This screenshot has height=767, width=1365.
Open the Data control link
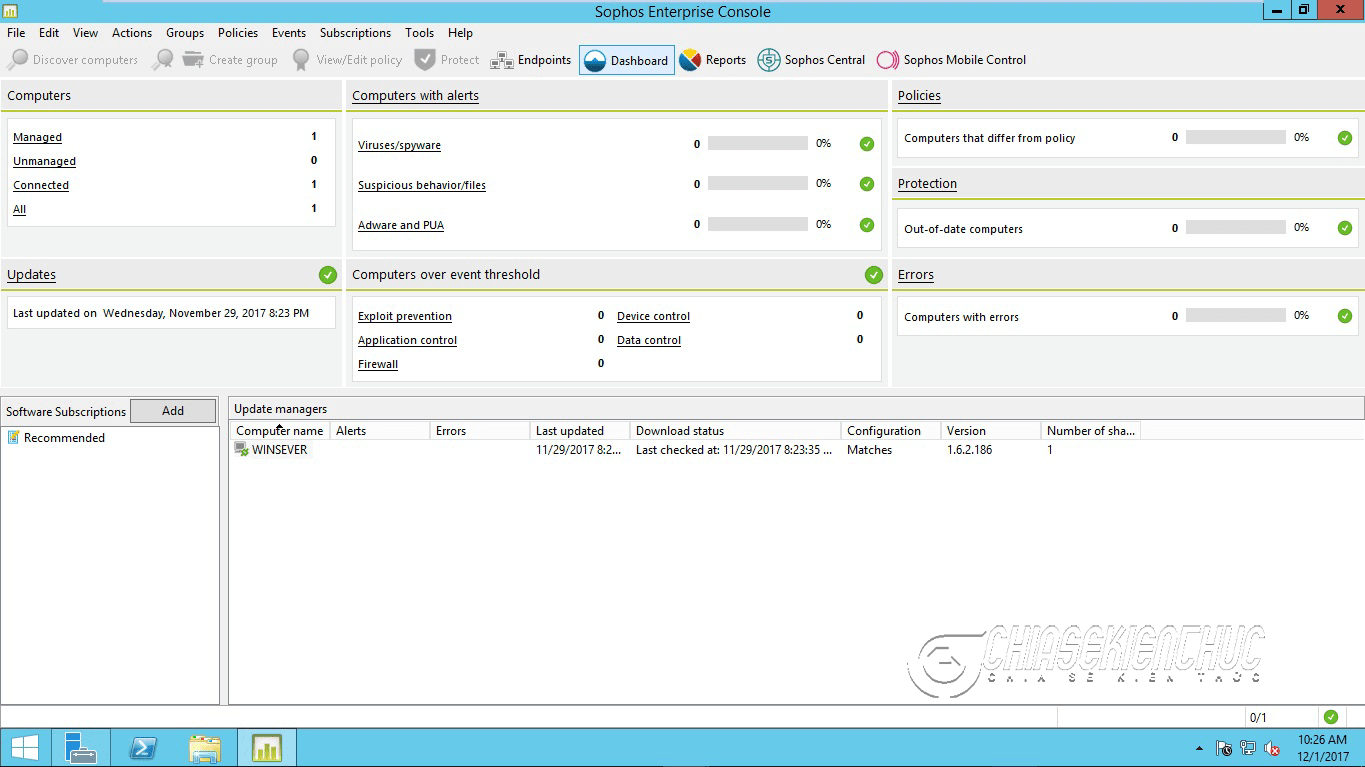pyautogui.click(x=649, y=340)
